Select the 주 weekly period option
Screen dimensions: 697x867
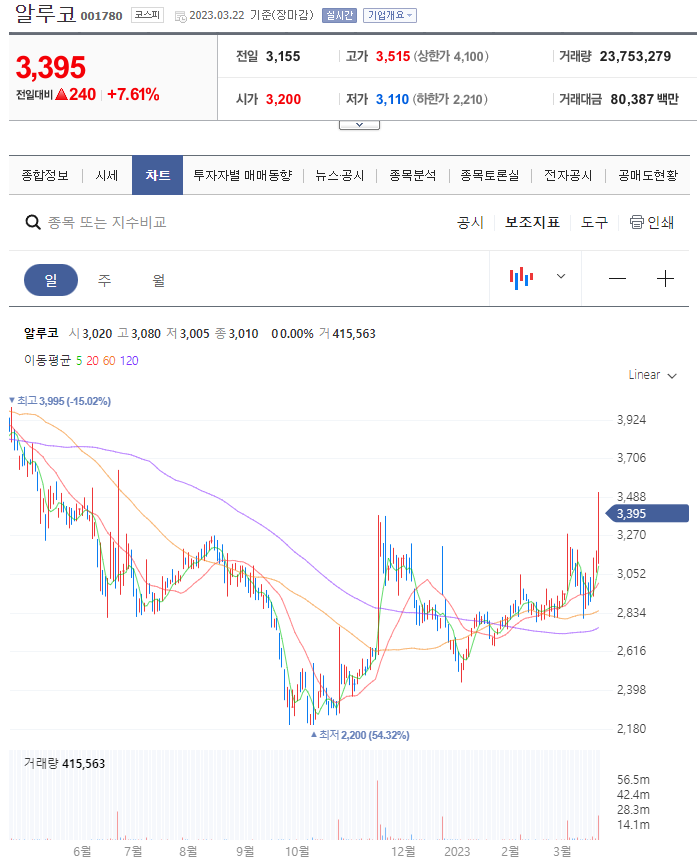click(x=104, y=280)
